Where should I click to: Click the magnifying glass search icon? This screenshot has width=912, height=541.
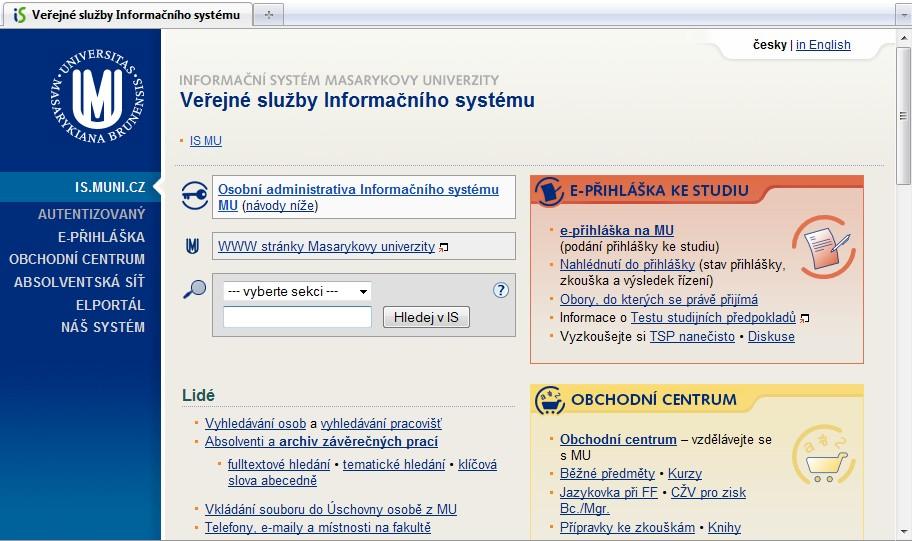point(194,289)
